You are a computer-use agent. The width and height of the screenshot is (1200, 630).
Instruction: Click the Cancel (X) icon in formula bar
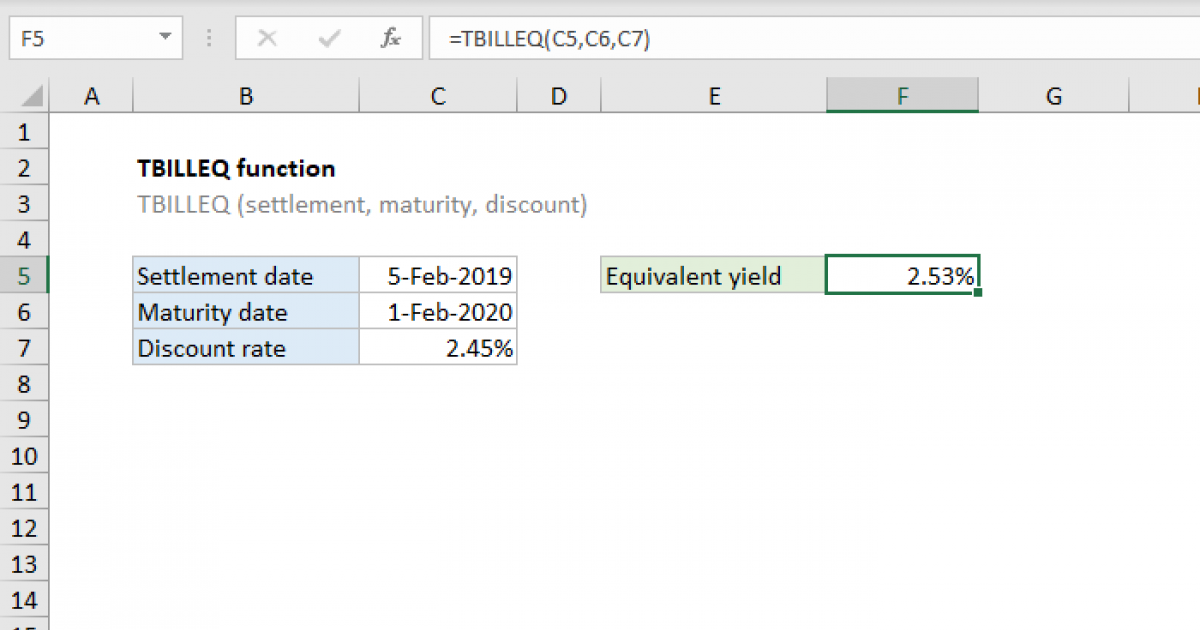tap(268, 38)
